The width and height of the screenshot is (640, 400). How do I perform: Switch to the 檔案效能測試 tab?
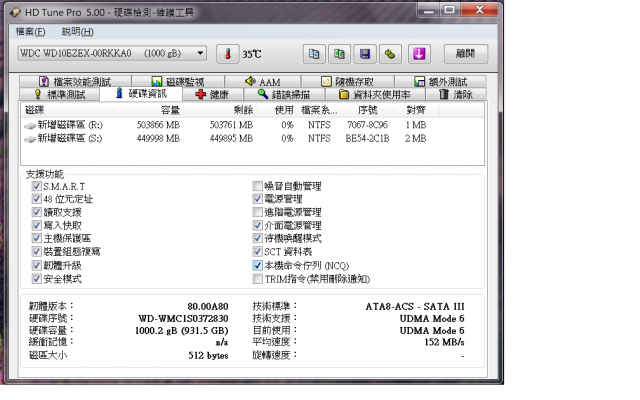point(75,82)
